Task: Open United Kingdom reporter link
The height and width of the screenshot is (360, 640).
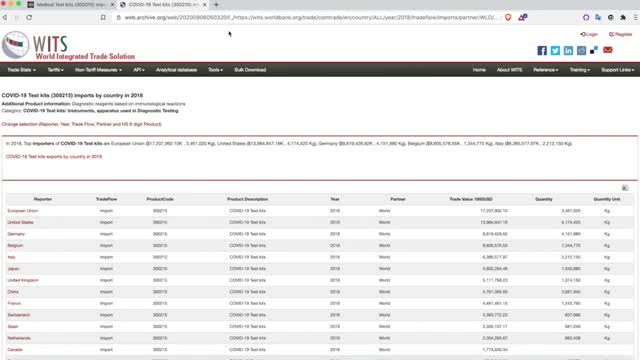Action: pyautogui.click(x=23, y=280)
